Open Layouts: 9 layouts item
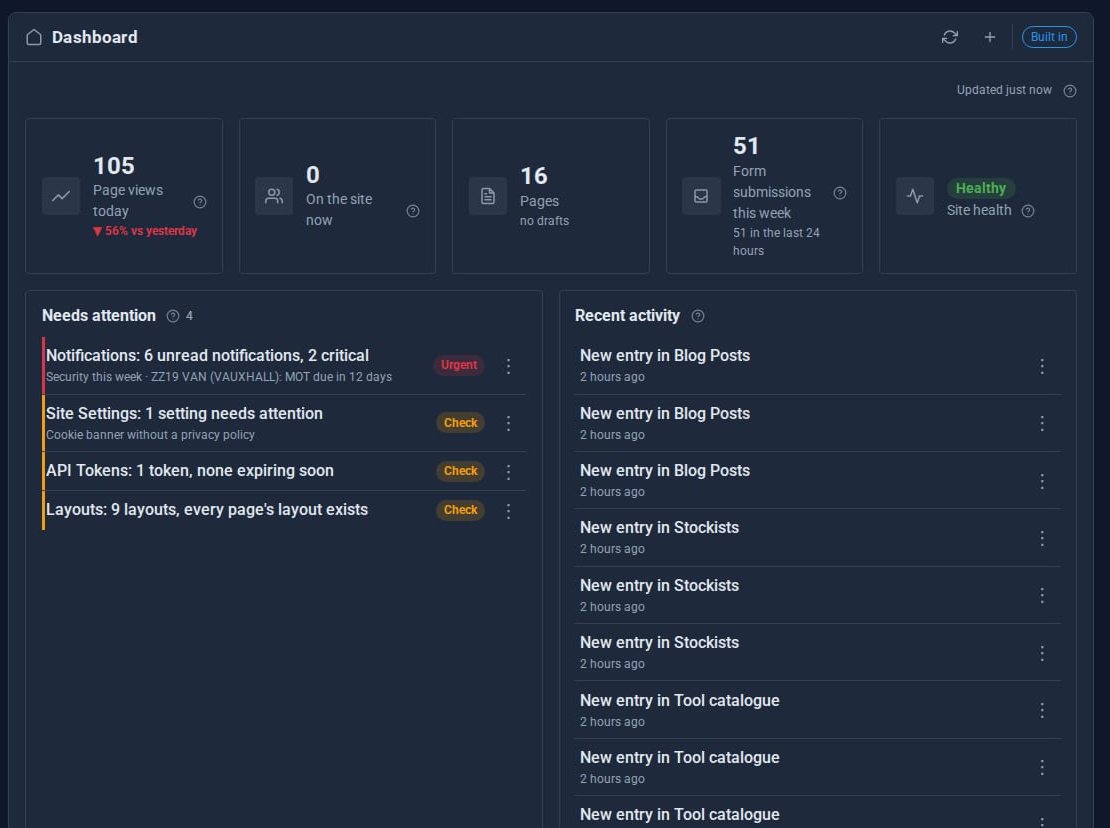1110x828 pixels. [284, 510]
